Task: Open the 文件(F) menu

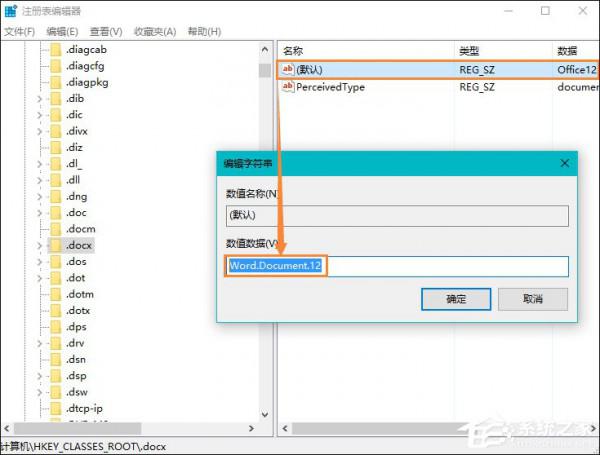Action: tap(19, 32)
